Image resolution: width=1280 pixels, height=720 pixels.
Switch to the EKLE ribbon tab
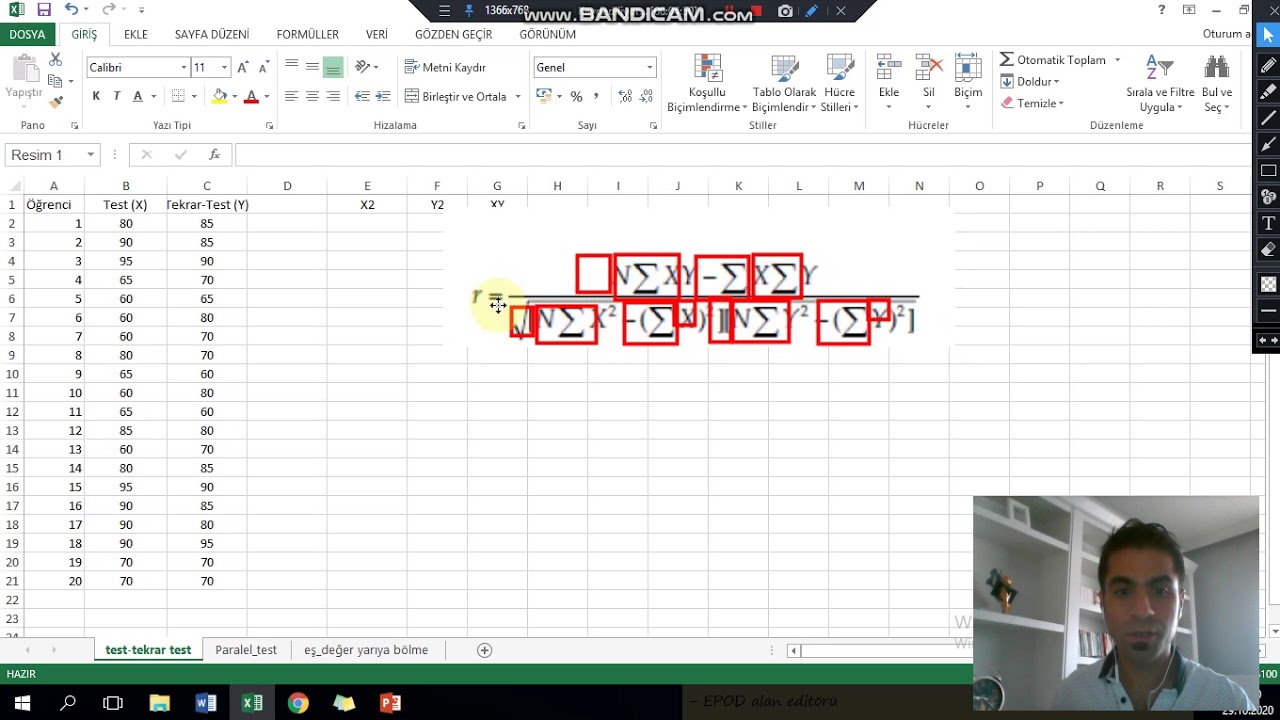[136, 34]
